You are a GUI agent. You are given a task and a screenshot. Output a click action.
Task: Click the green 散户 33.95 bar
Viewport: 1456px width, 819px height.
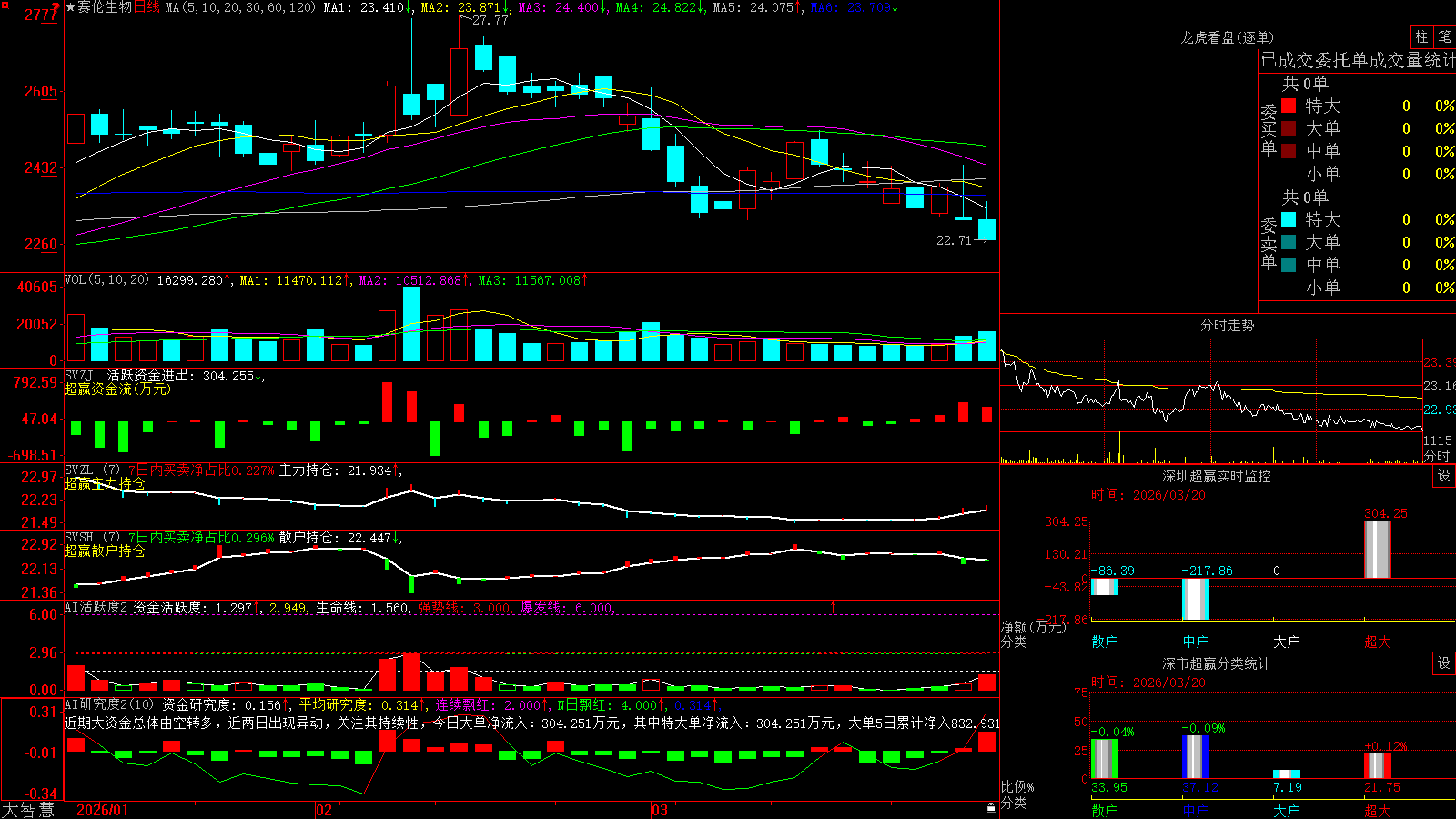click(1105, 759)
